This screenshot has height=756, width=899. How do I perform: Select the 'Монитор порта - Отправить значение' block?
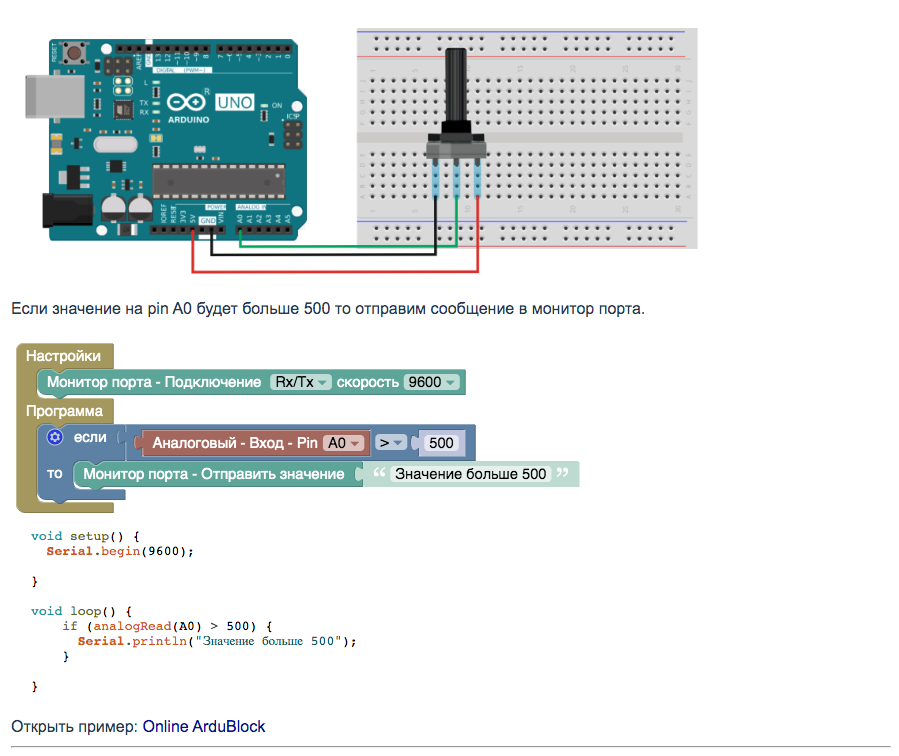point(214,474)
